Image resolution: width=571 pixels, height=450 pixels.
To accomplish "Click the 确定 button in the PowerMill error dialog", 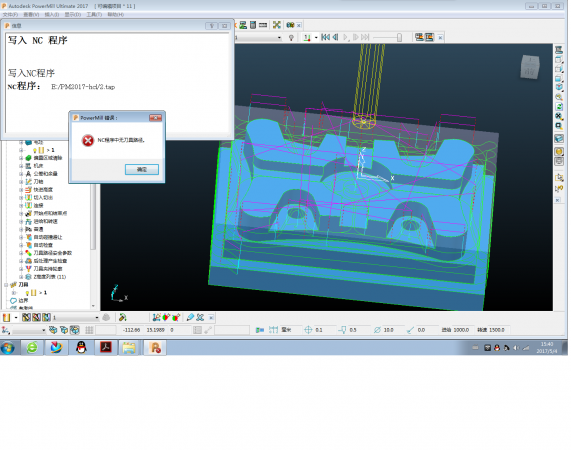I will pos(142,169).
